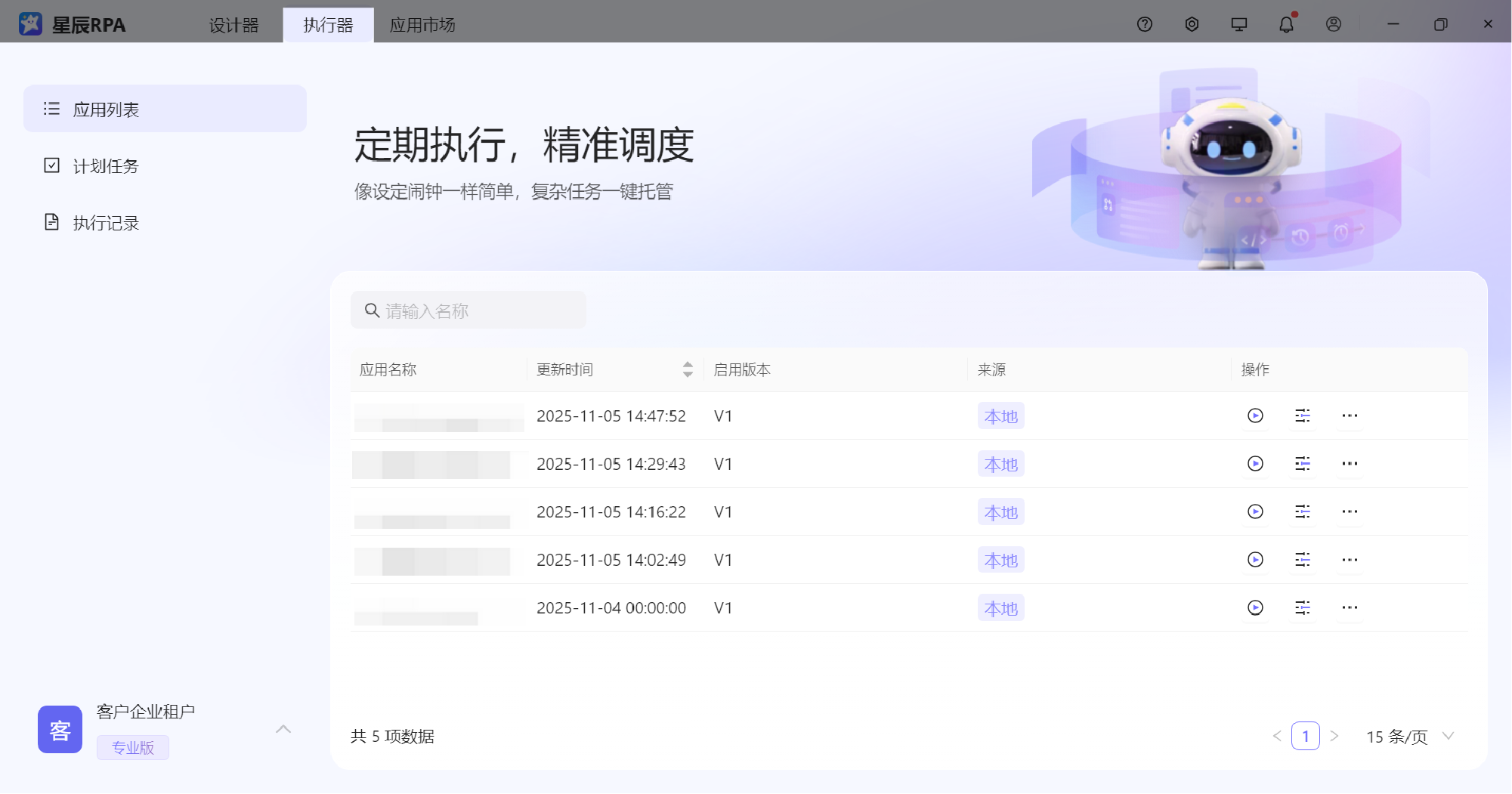Open more options for the 14:16:22 app
Image resolution: width=1512 pixels, height=794 pixels.
point(1350,511)
